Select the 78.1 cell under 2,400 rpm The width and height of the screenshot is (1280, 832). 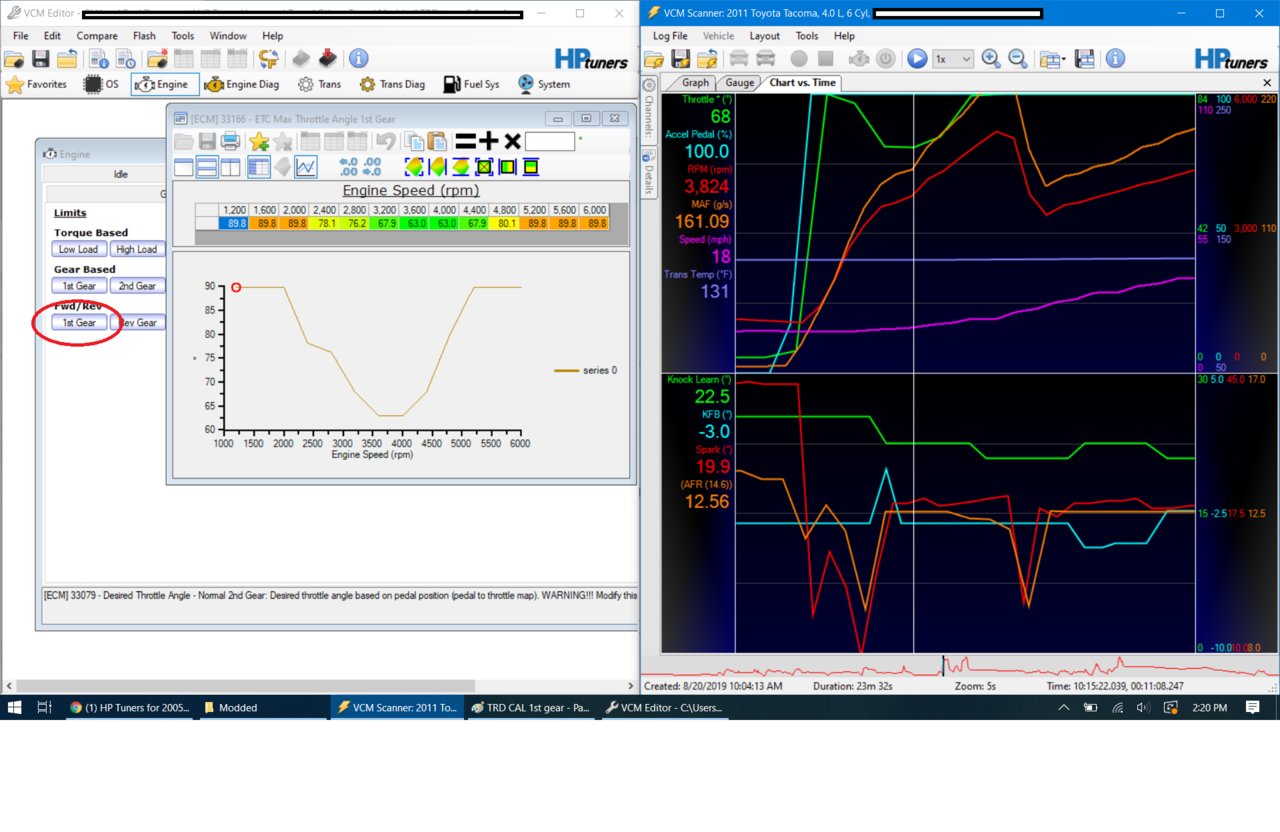324,224
